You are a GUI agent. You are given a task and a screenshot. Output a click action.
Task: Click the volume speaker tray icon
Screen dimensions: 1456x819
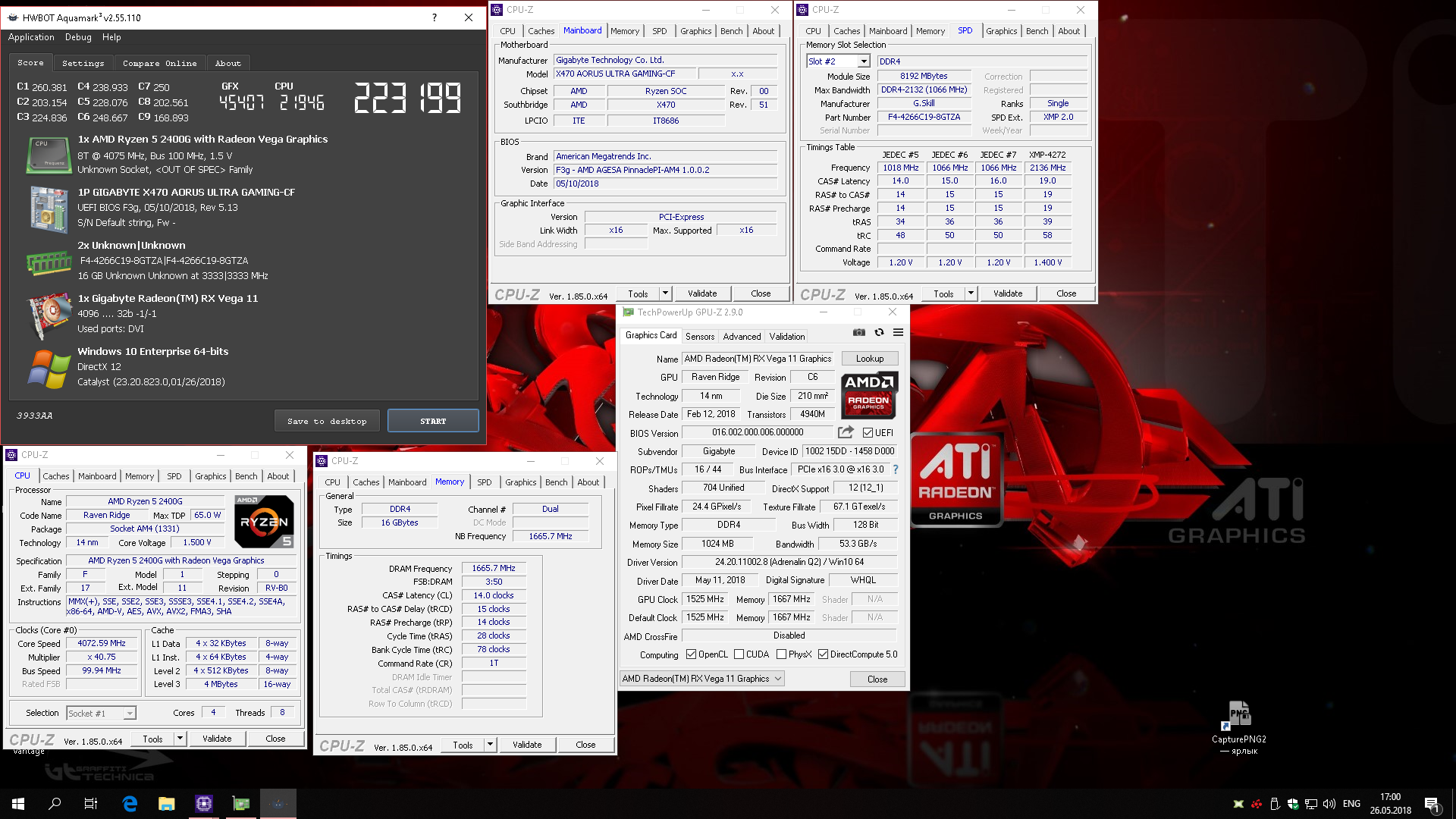click(1329, 804)
